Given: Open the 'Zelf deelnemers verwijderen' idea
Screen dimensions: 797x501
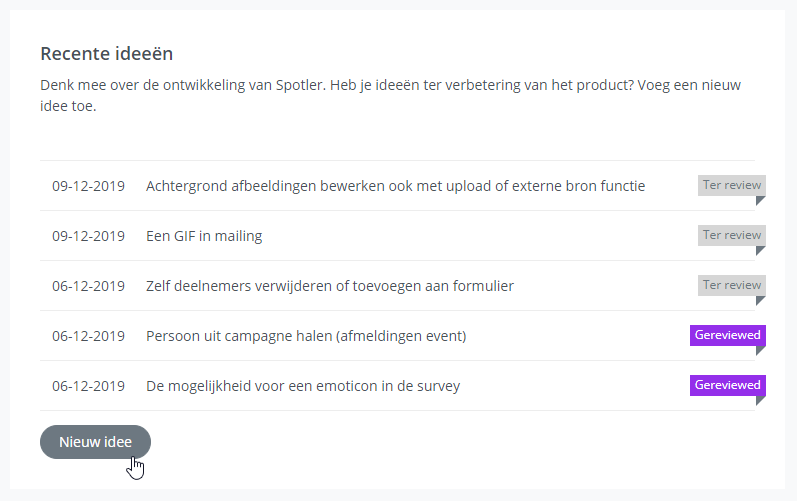Looking at the screenshot, I should click(329, 286).
